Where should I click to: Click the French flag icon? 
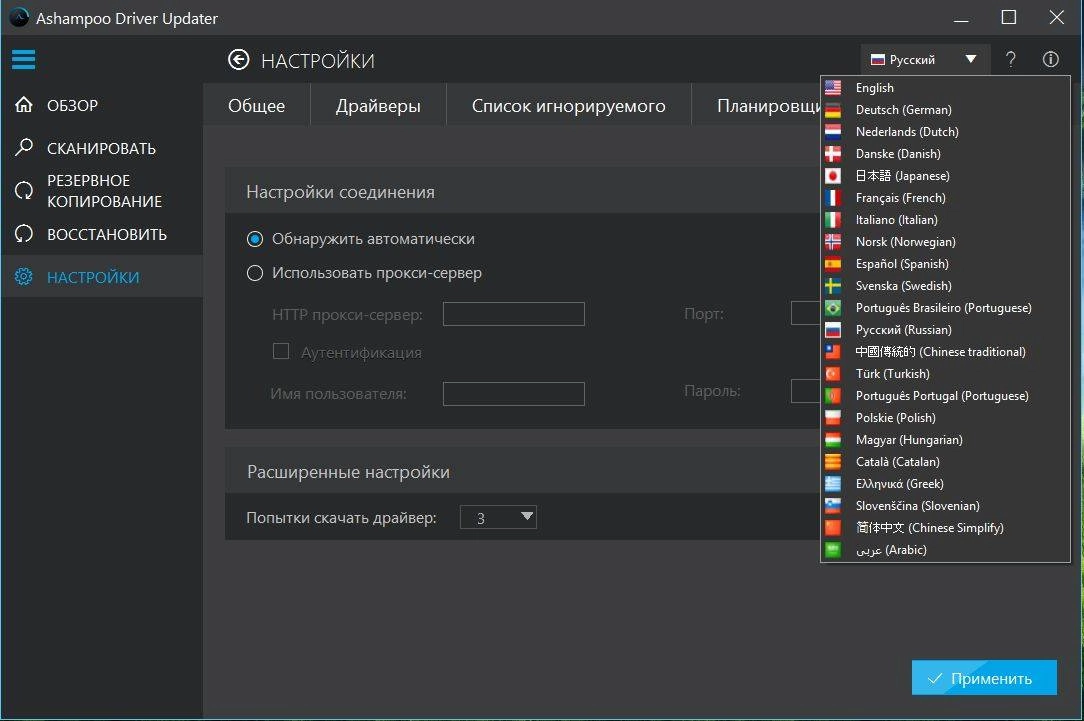(x=833, y=198)
